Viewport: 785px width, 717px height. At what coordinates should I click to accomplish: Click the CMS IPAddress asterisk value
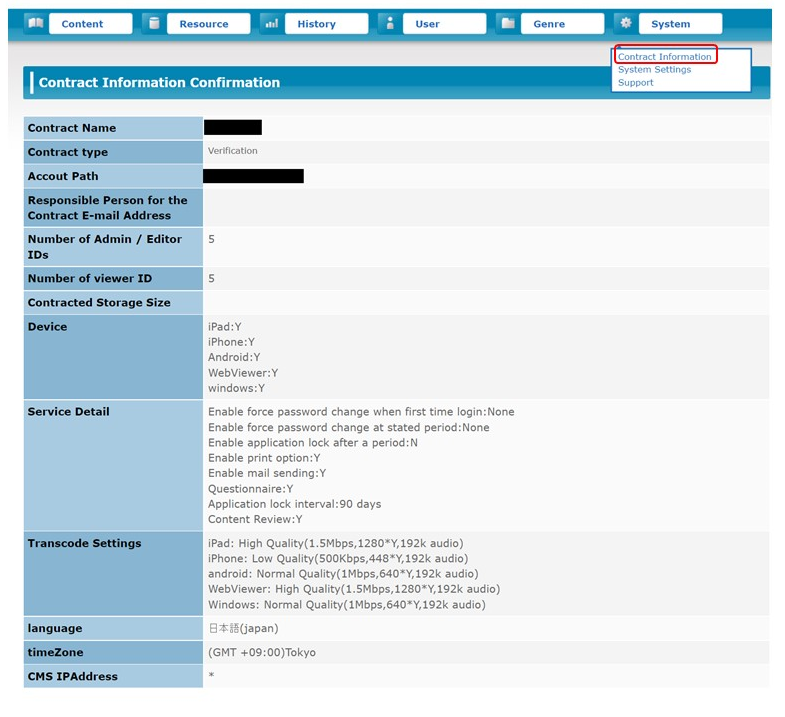[211, 675]
